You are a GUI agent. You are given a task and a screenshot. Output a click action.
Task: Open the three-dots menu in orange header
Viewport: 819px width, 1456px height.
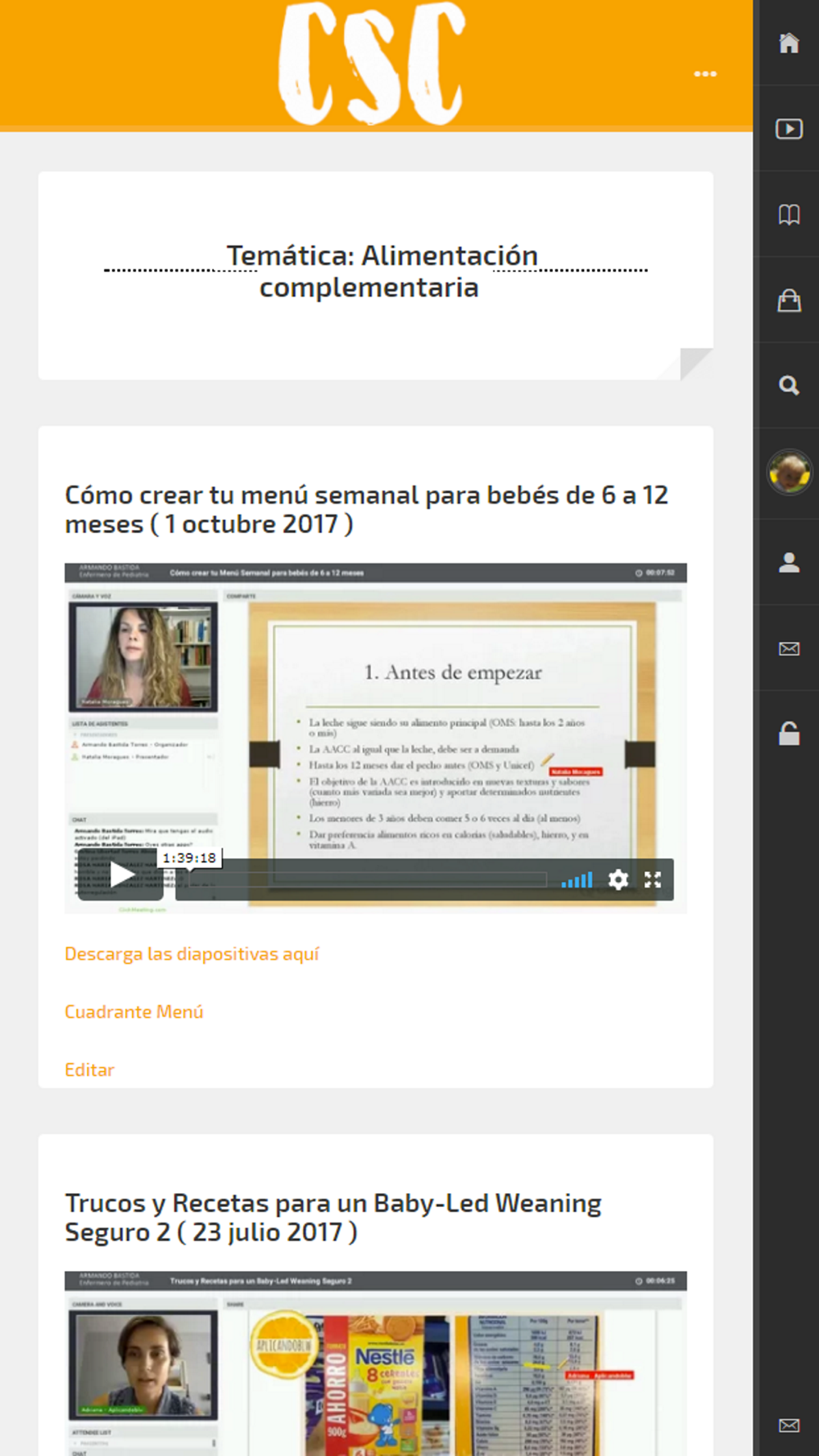[x=705, y=74]
